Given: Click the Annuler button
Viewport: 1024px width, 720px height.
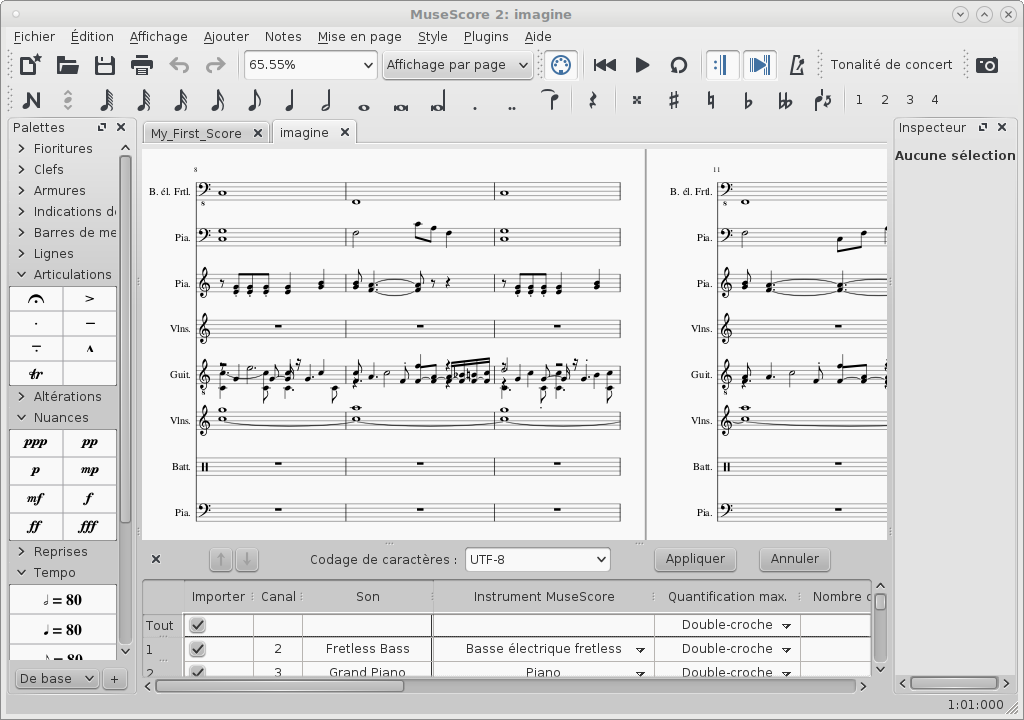Looking at the screenshot, I should click(794, 559).
